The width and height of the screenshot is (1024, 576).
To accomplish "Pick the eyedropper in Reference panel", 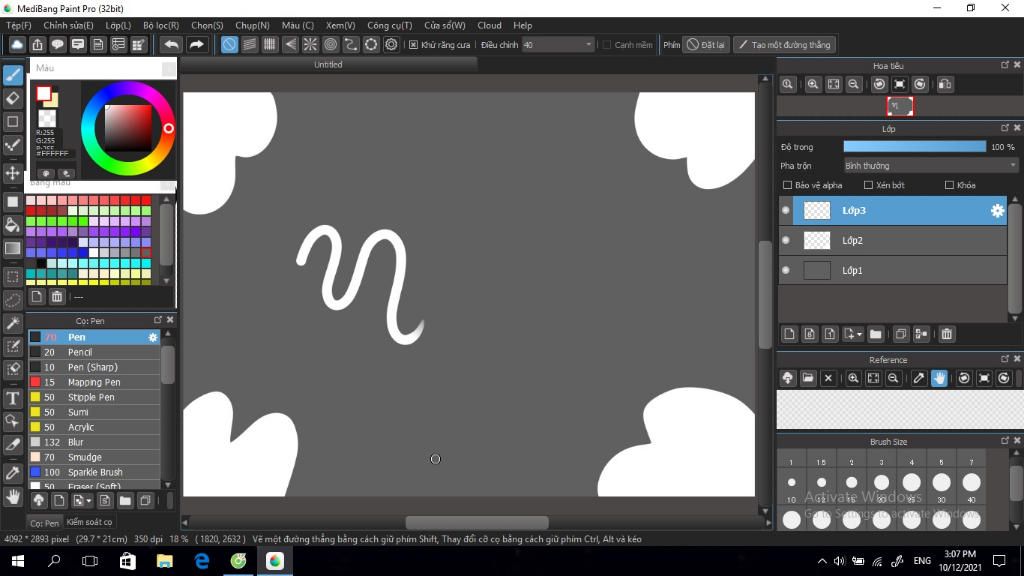I will 919,378.
